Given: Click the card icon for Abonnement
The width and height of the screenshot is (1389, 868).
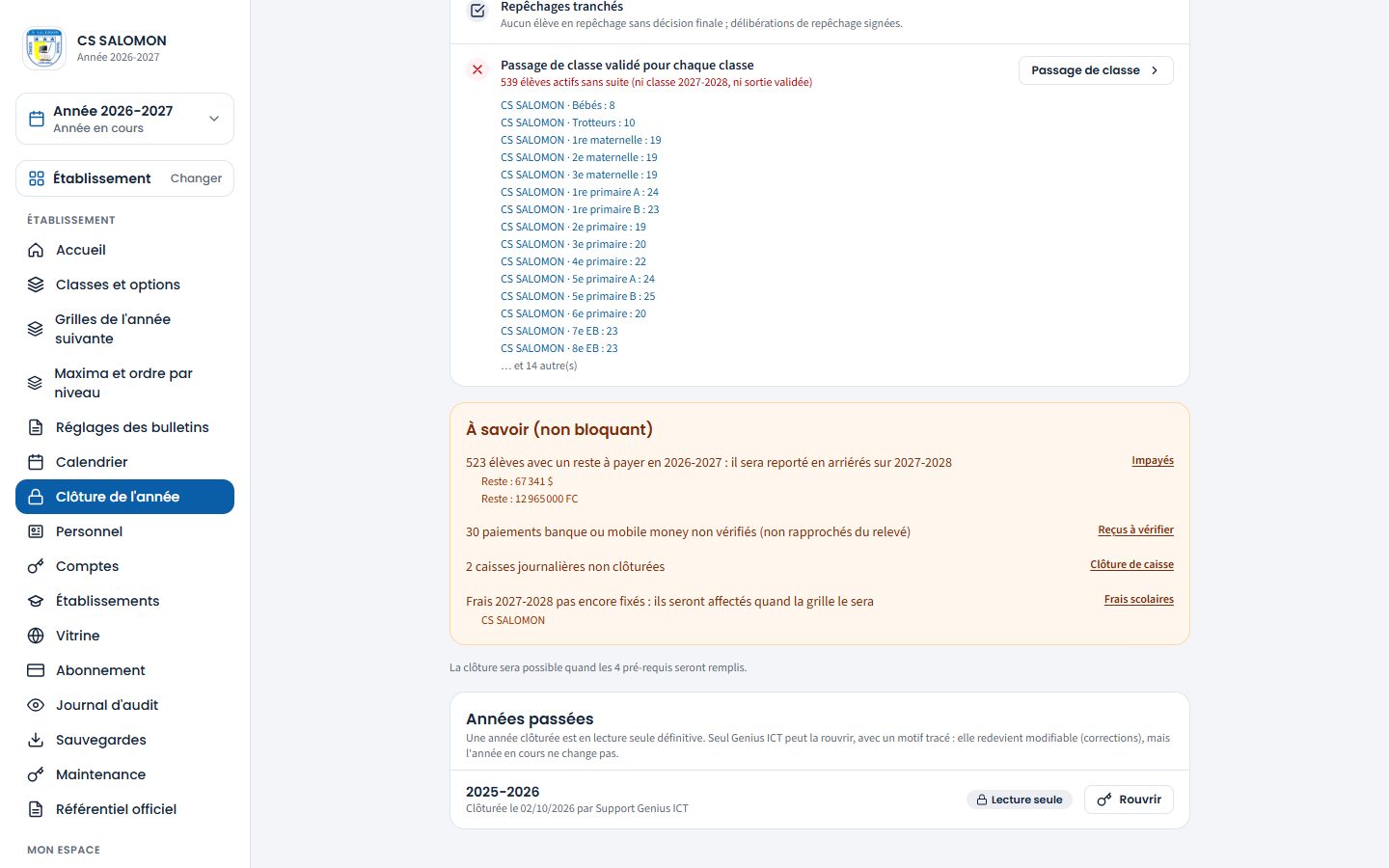Looking at the screenshot, I should 36,670.
